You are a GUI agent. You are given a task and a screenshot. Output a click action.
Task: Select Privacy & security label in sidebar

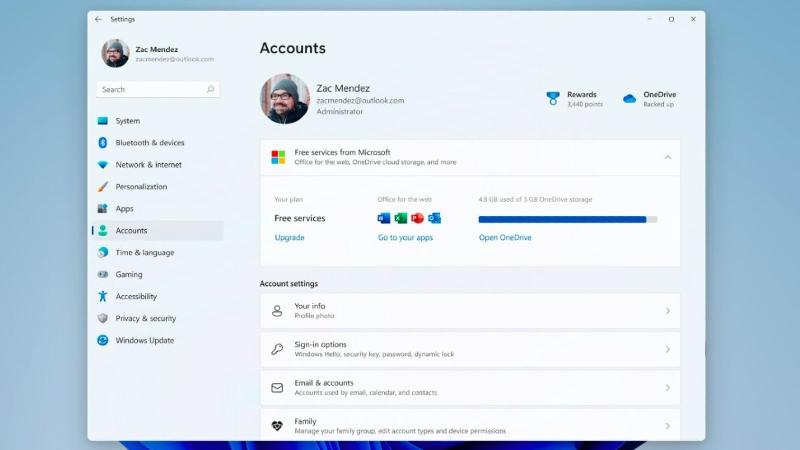point(145,318)
